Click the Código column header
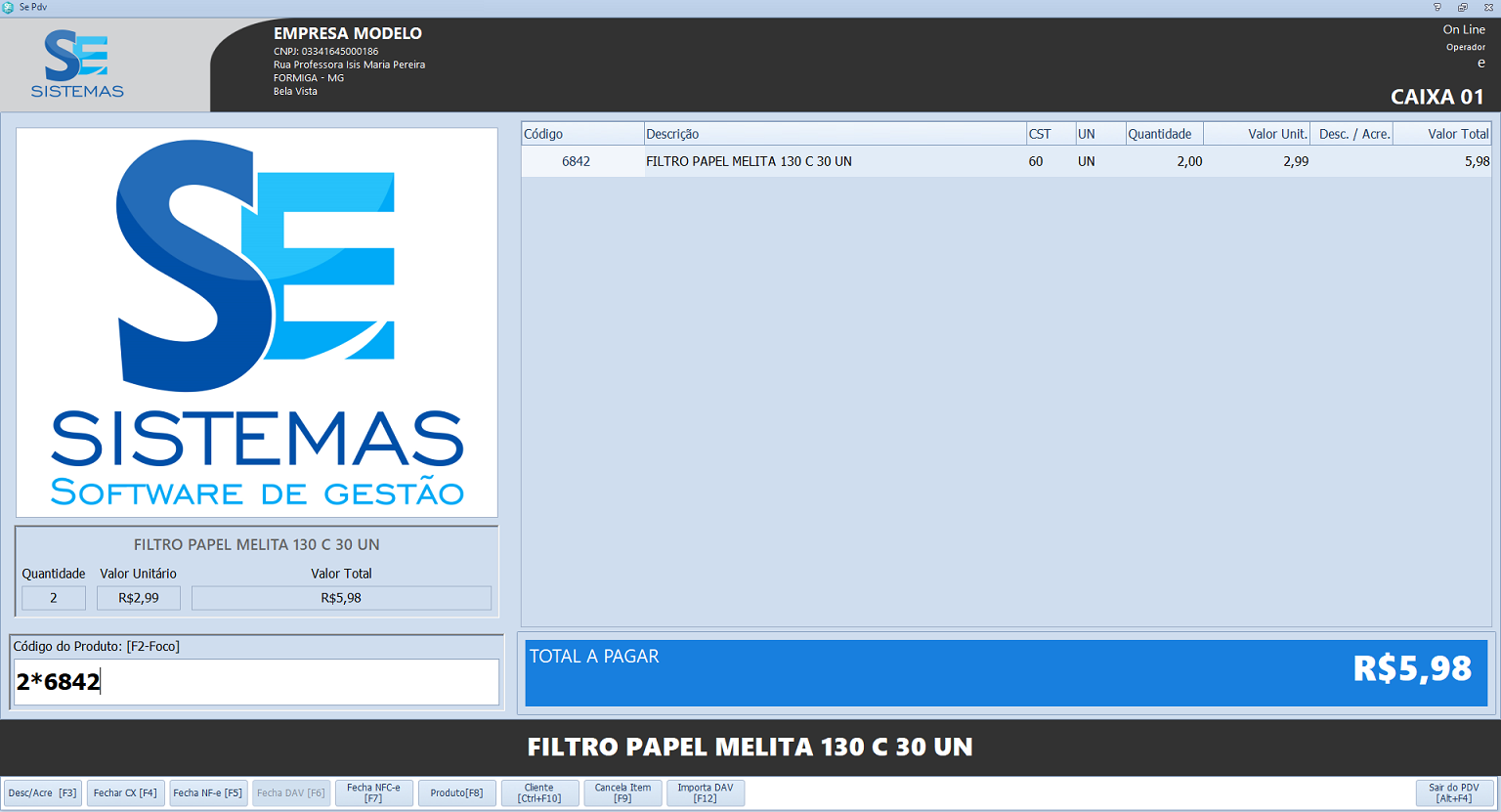This screenshot has height=812, width=1501. 581,134
